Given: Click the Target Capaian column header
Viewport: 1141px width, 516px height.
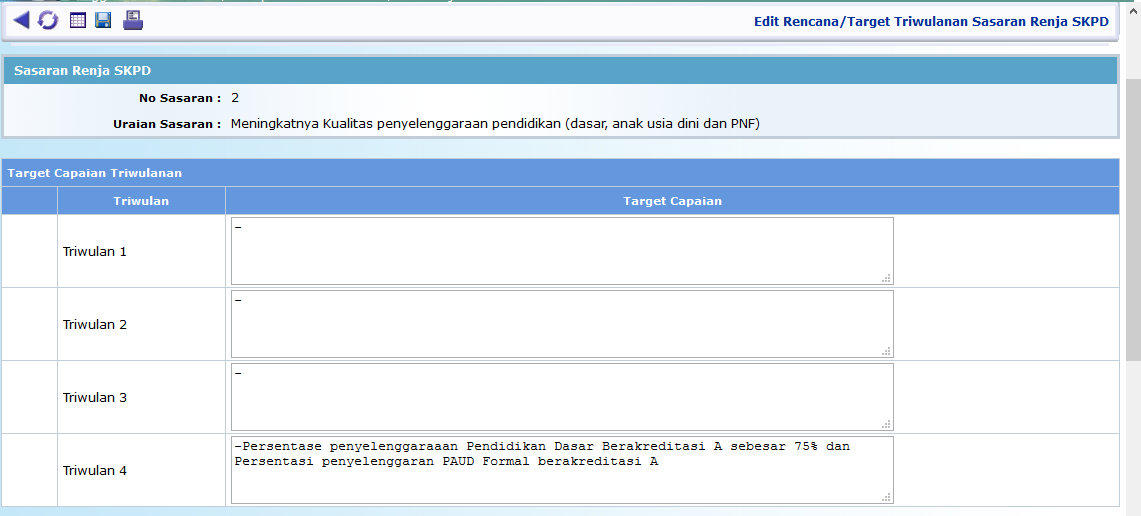Looking at the screenshot, I should coord(672,201).
